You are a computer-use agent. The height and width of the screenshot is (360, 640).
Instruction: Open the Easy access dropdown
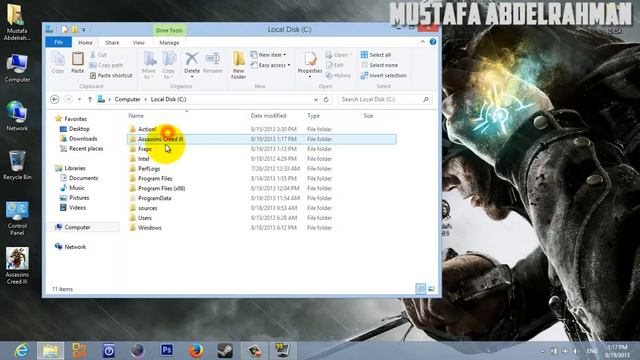click(x=270, y=65)
